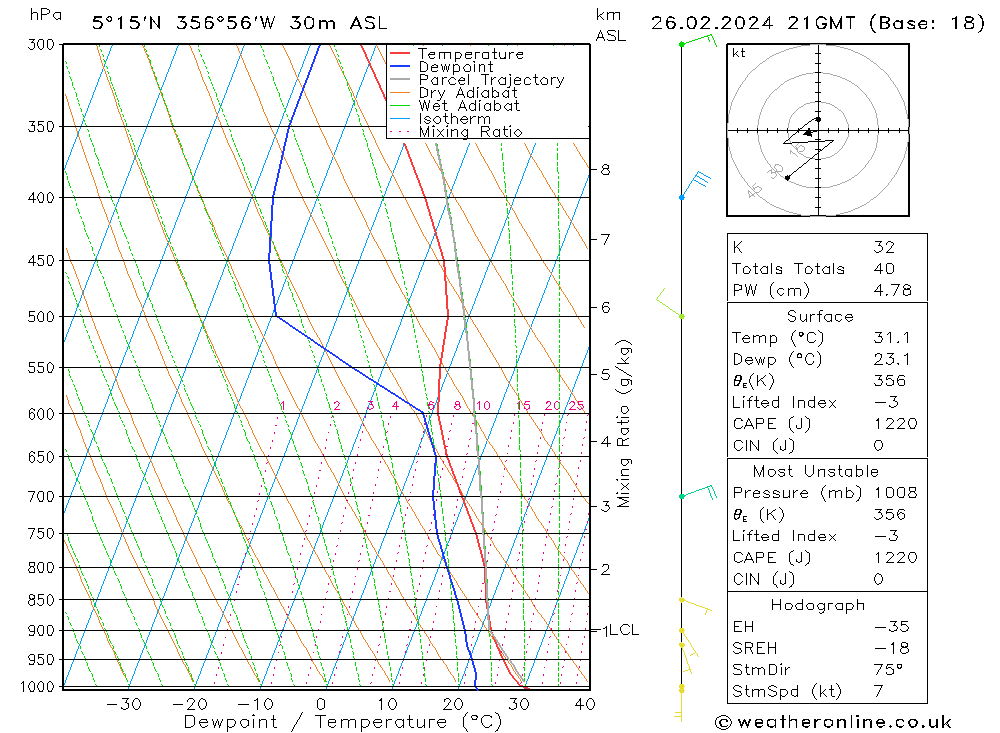
Task: Click the surface CAPE value 1220
Action: click(x=896, y=424)
